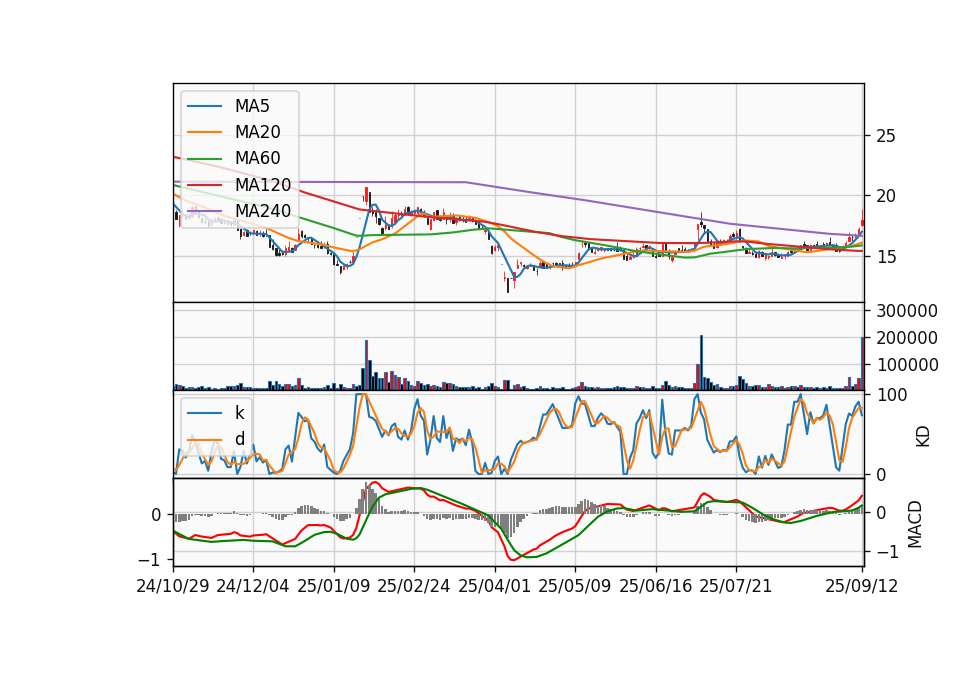This screenshot has width=960, height=690.
Task: Click the 25/07/21 date axis label
Action: point(736,586)
